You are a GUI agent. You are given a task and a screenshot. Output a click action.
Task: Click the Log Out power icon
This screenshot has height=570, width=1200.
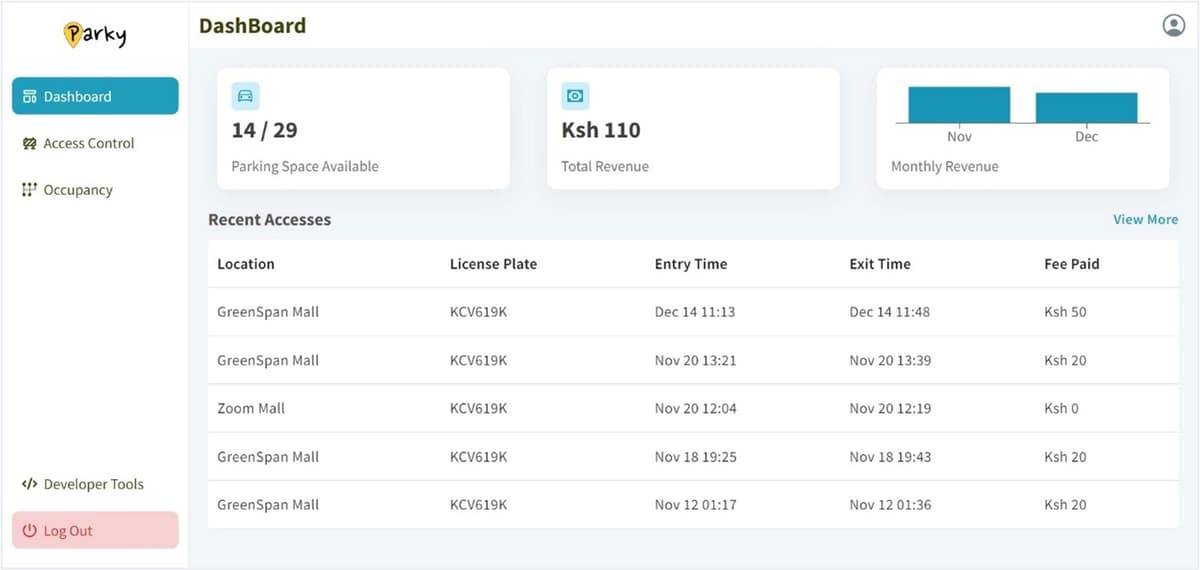click(x=30, y=531)
